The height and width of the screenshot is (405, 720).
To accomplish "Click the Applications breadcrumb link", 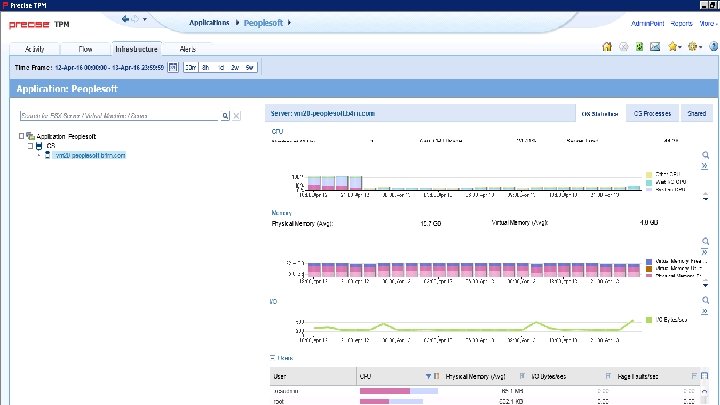I will (x=209, y=22).
